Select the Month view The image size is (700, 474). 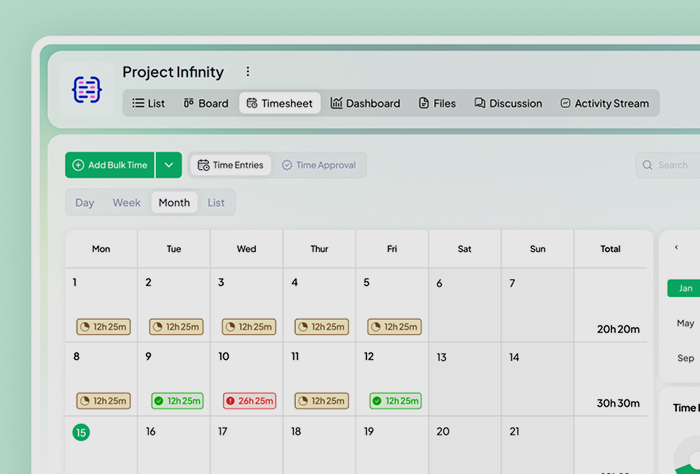pyautogui.click(x=174, y=203)
